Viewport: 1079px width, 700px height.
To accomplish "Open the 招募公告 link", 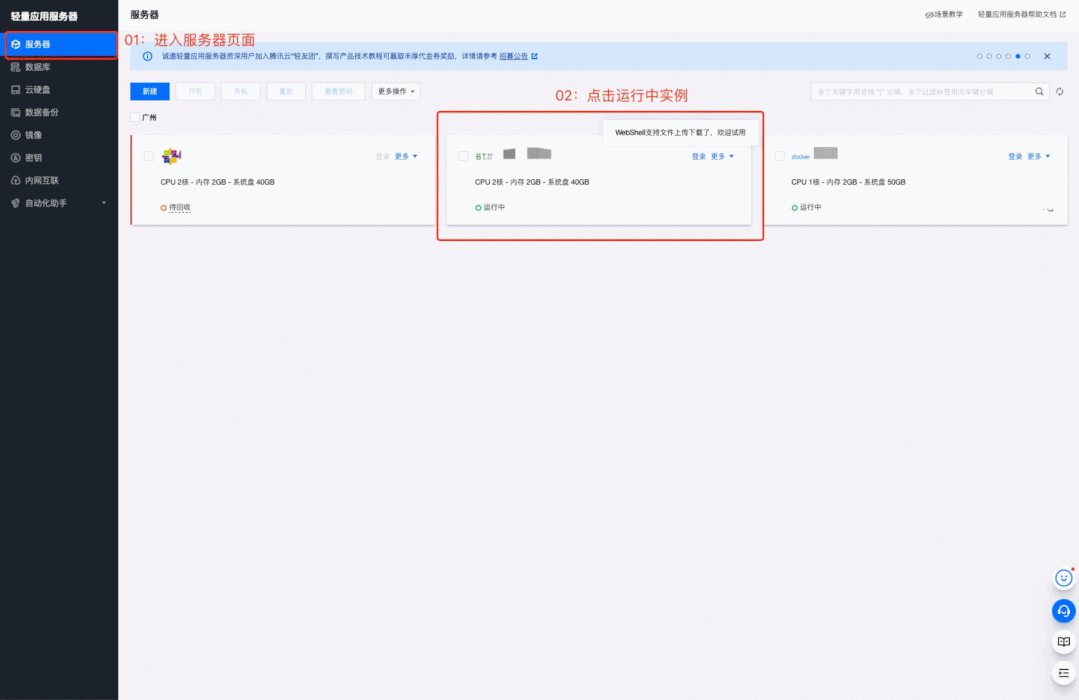I will pos(513,56).
